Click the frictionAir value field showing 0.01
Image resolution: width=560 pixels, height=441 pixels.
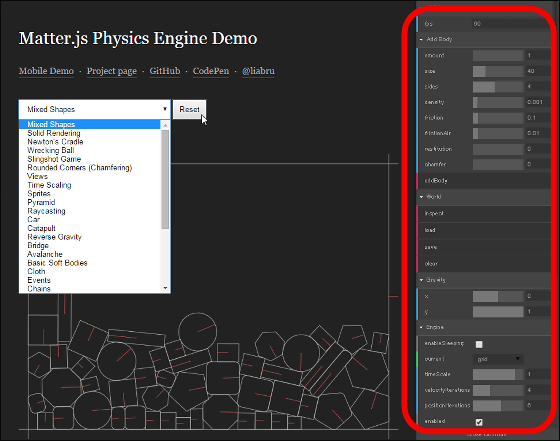[x=538, y=133]
